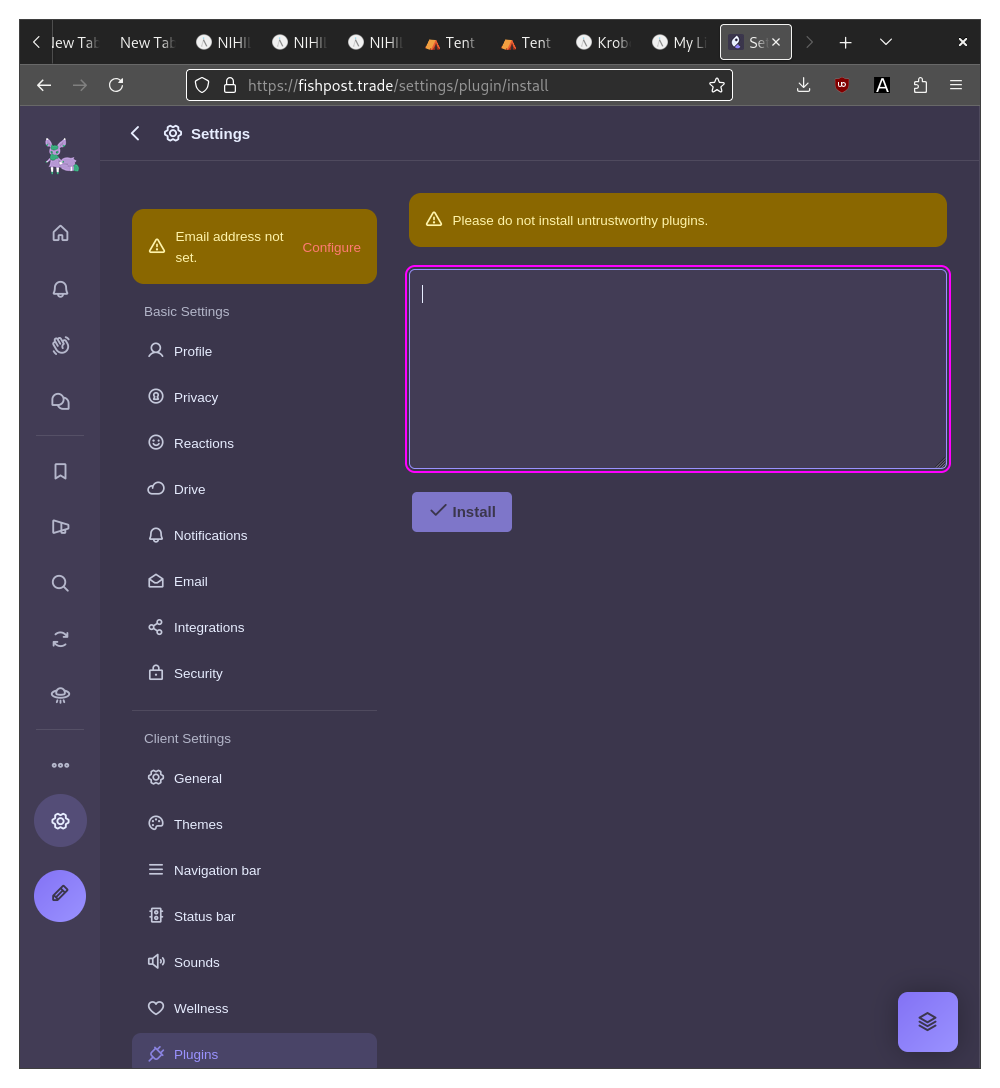This screenshot has height=1088, width=1000.
Task: Open Themes settings
Action: tap(255, 824)
